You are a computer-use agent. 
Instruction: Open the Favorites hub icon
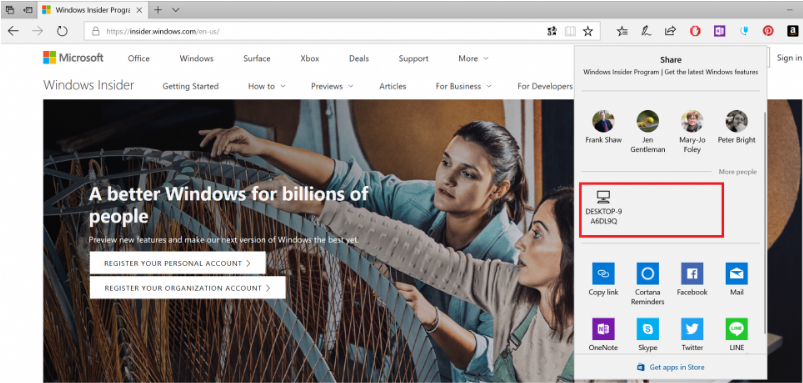622,31
